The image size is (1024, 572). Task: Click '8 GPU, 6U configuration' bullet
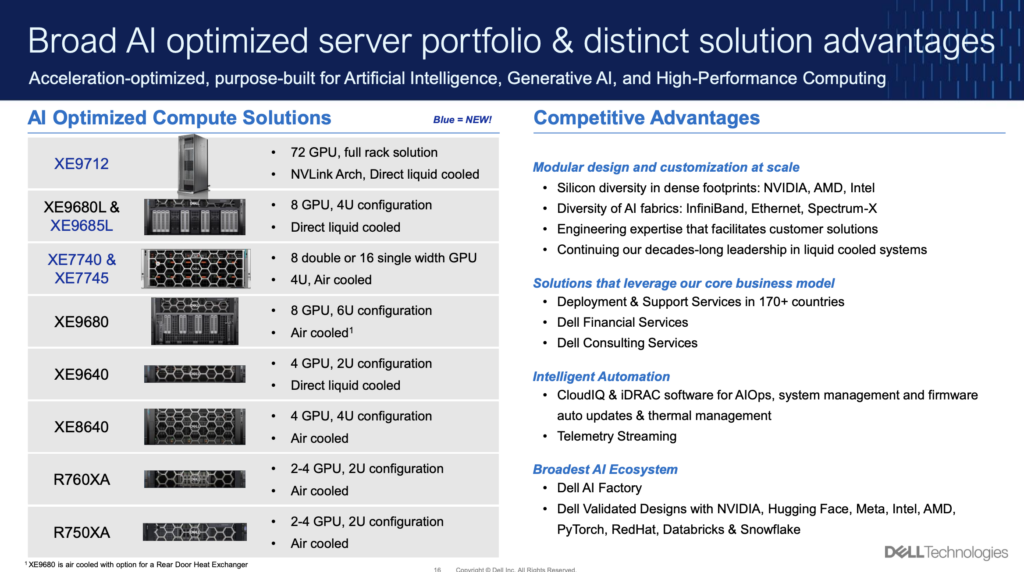361,311
